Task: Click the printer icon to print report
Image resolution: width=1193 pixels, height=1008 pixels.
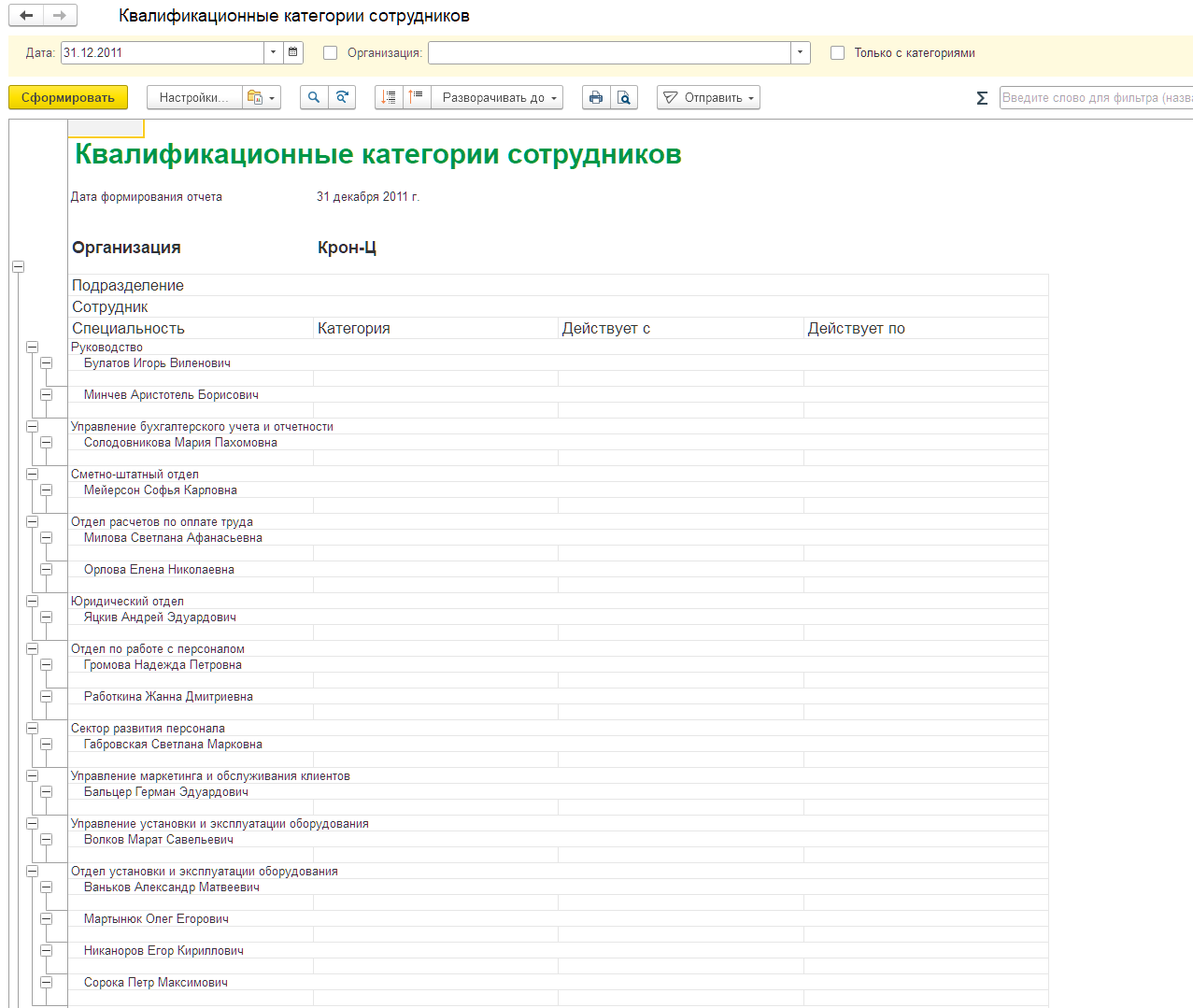Action: [596, 97]
